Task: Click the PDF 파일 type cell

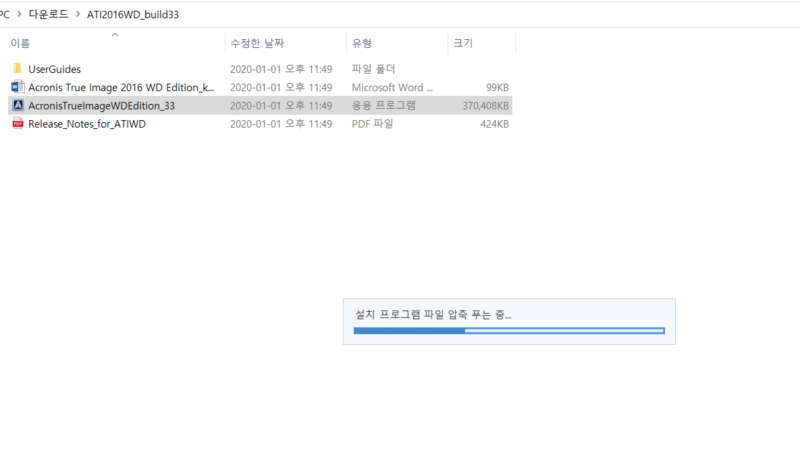Action: click(x=372, y=124)
